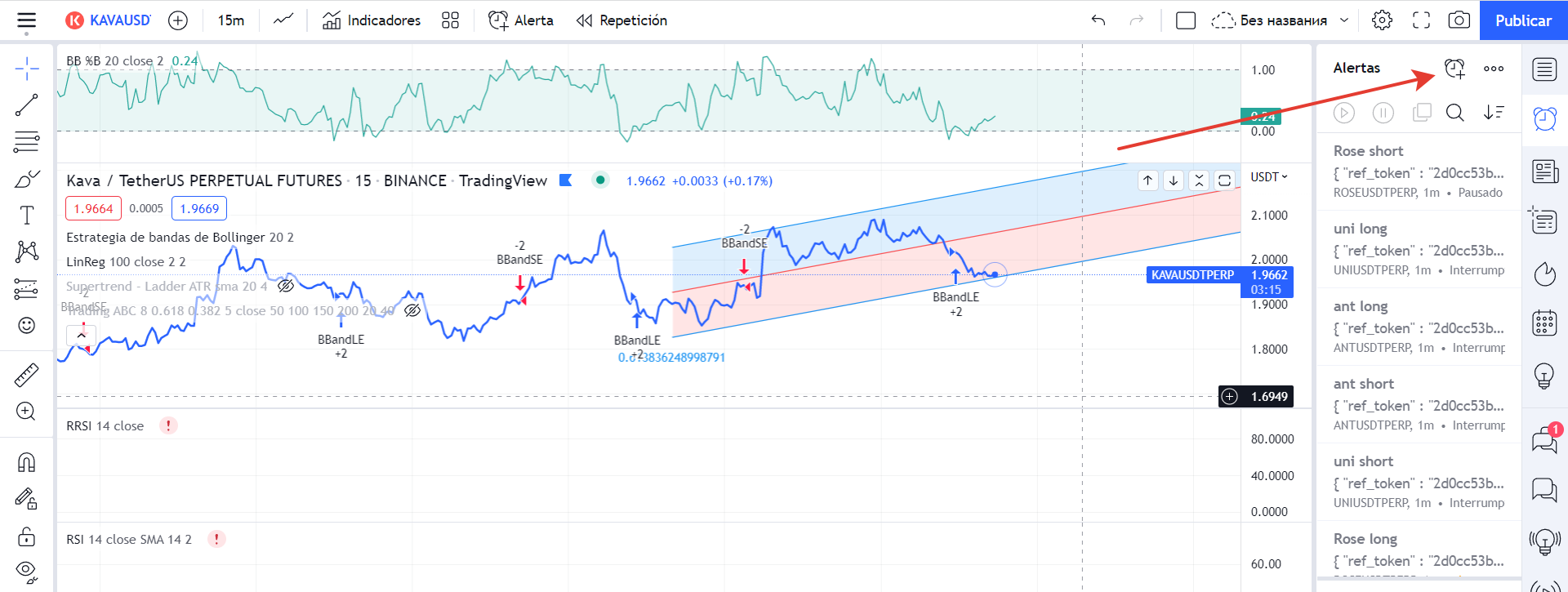Move pane down with arrow button
The height and width of the screenshot is (592, 1568).
point(1174,180)
